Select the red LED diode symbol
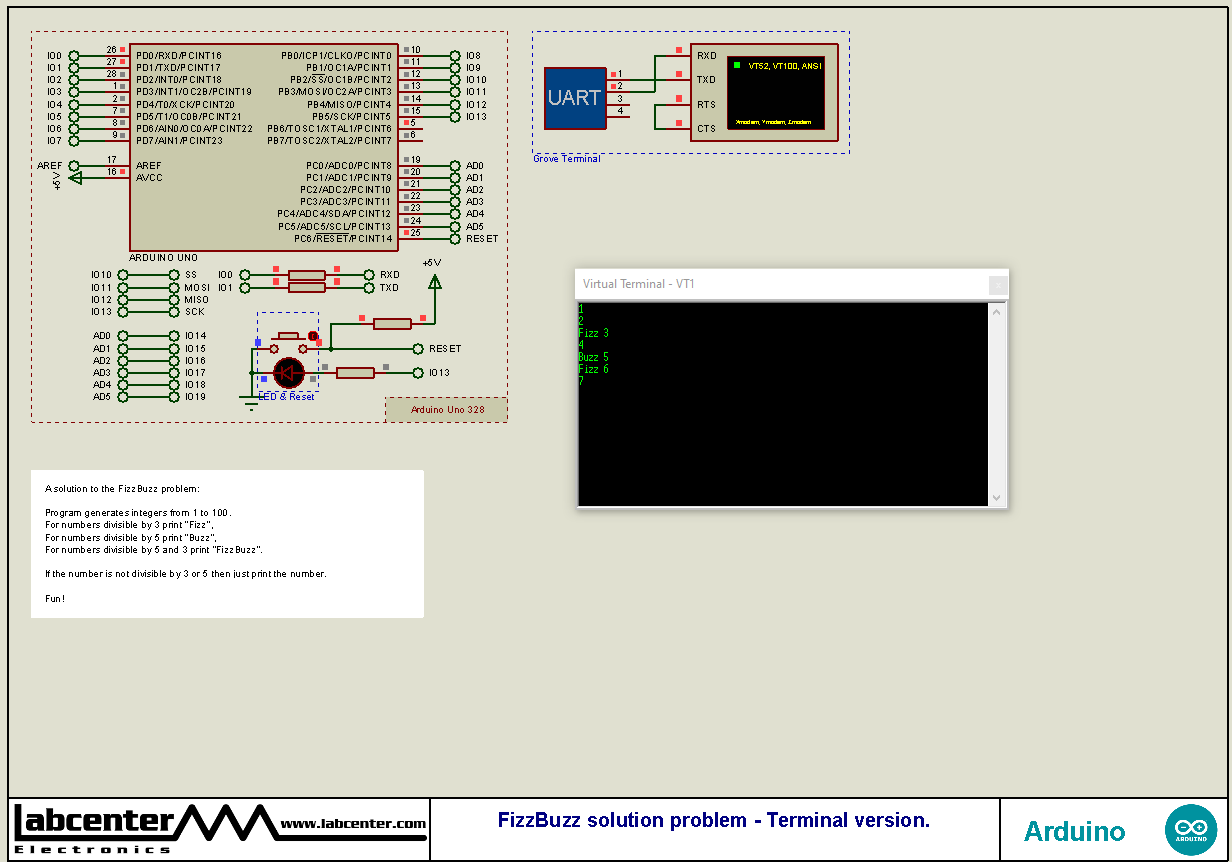Viewport: 1232px width, 862px height. pyautogui.click(x=289, y=373)
